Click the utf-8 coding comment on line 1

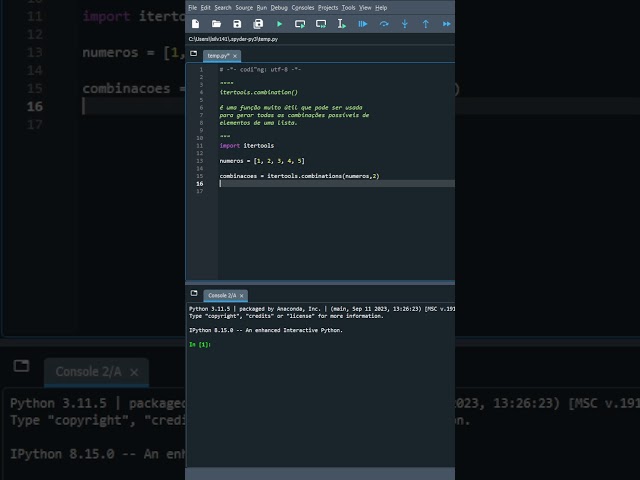tap(260, 69)
